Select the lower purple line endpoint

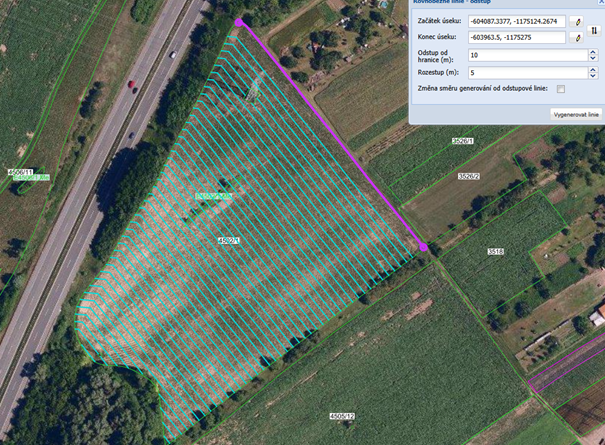pyautogui.click(x=423, y=247)
